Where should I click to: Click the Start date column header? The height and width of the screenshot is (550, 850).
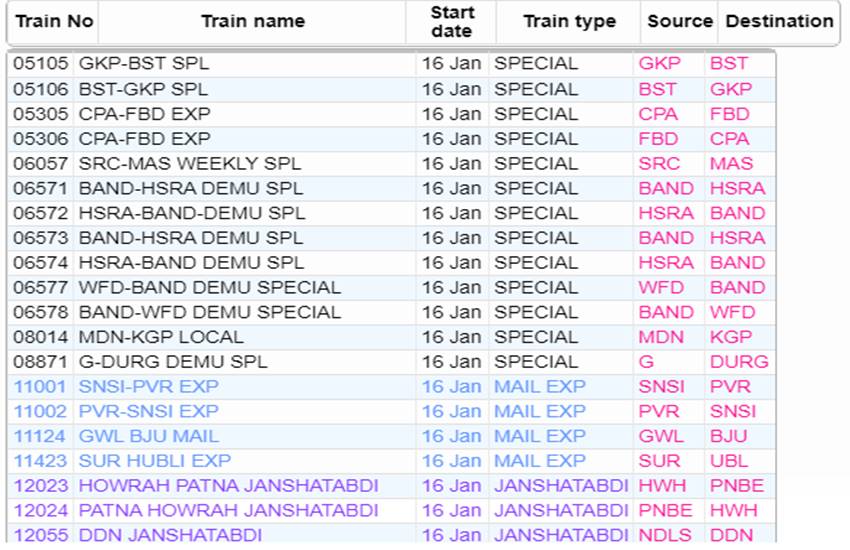pos(451,21)
